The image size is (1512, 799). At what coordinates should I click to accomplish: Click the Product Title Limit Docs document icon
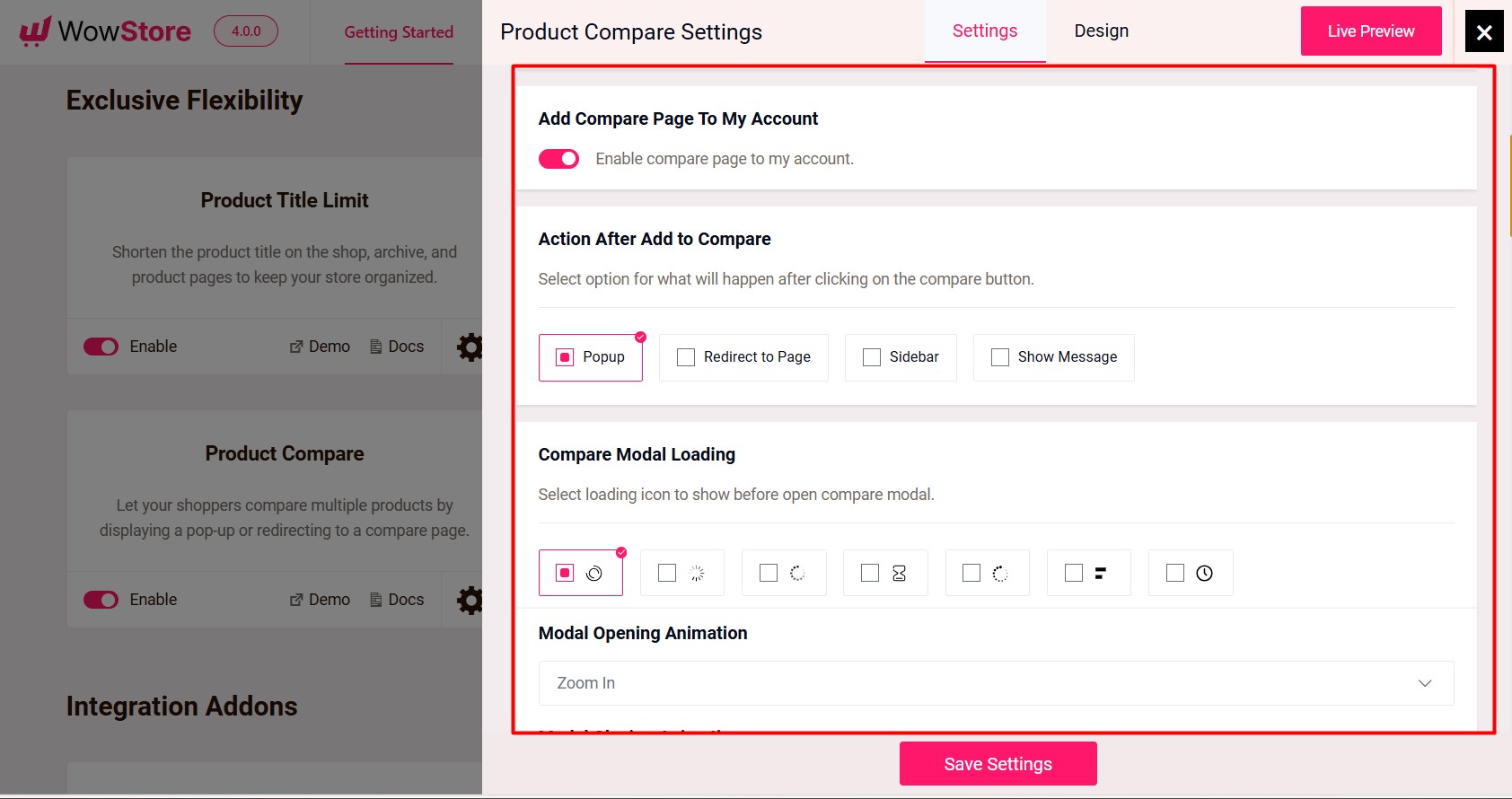click(x=376, y=347)
